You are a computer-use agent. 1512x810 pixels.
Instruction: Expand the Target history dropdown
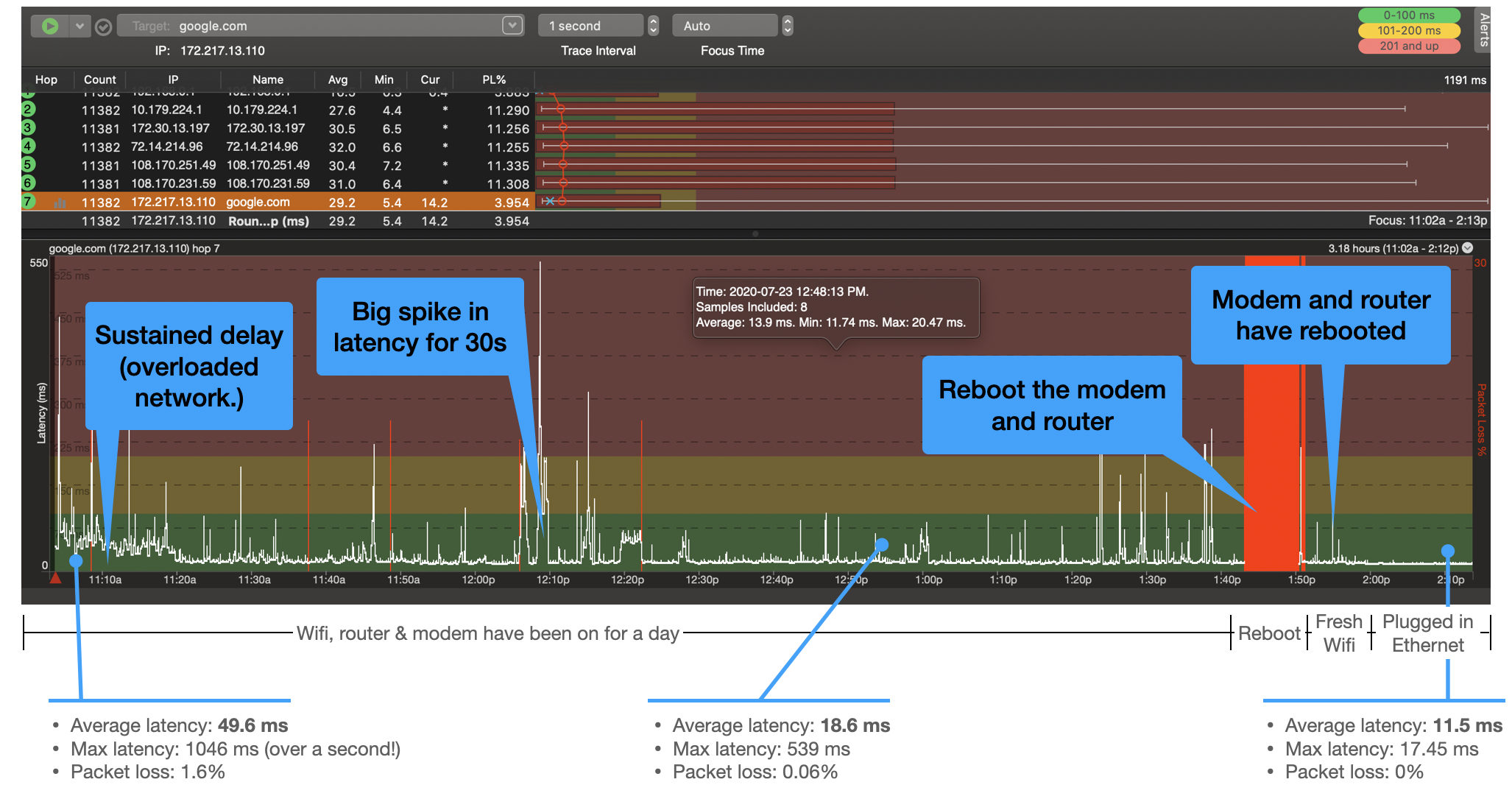[512, 26]
